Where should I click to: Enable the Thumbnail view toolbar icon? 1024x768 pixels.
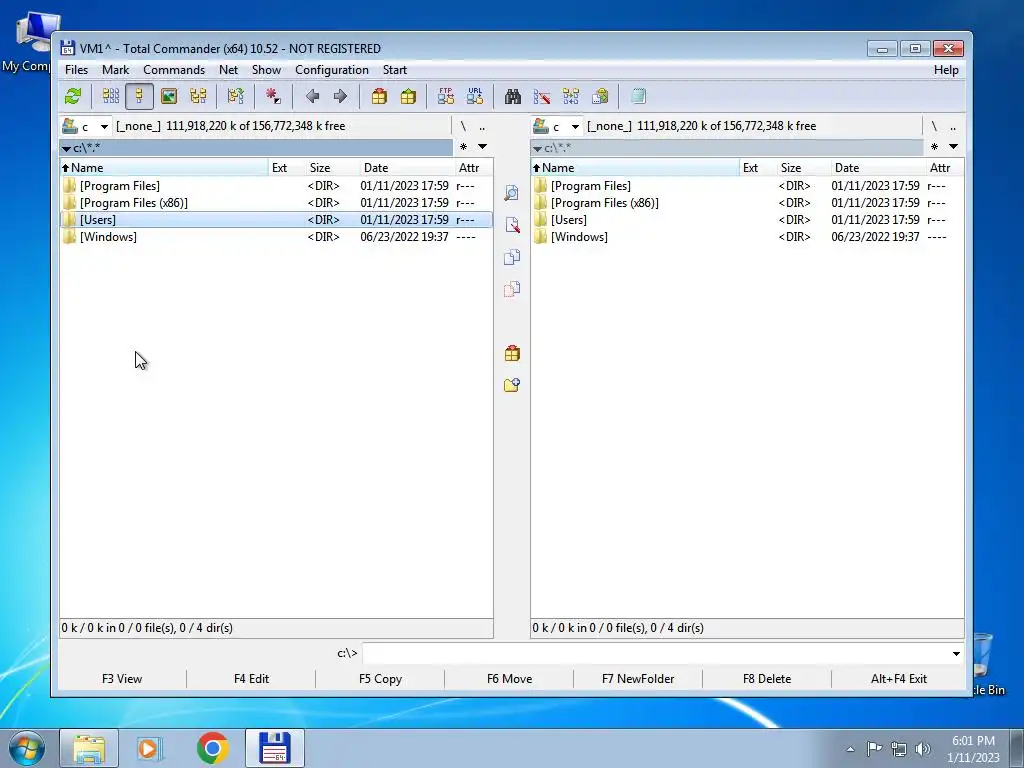[x=168, y=97]
